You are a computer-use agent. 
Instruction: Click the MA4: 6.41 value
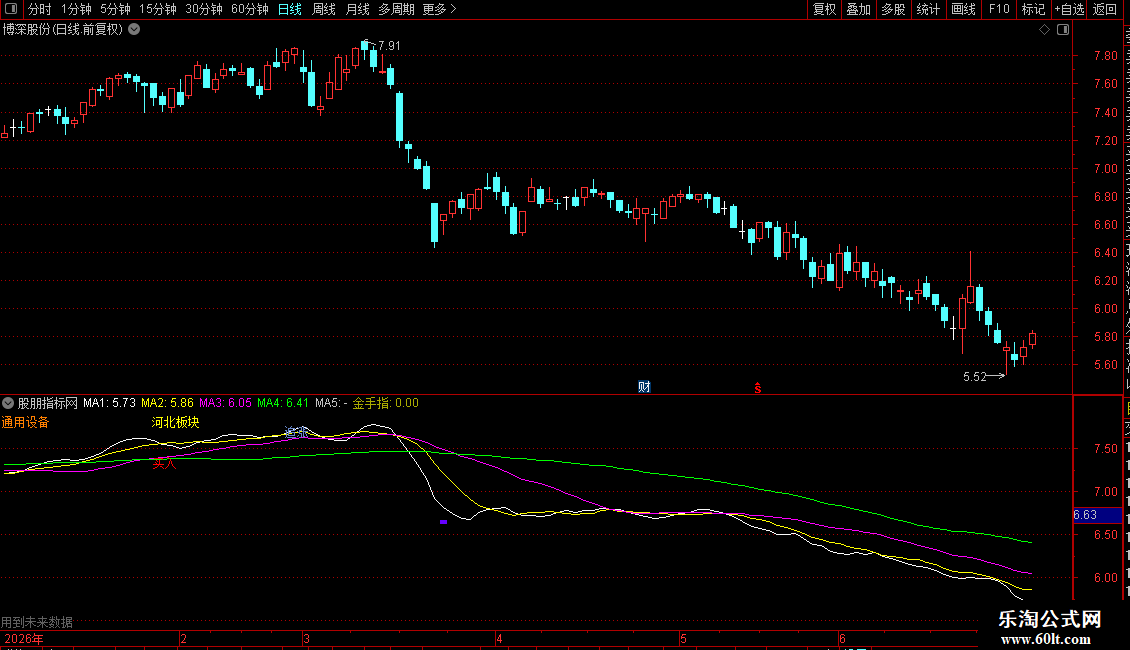(283, 403)
